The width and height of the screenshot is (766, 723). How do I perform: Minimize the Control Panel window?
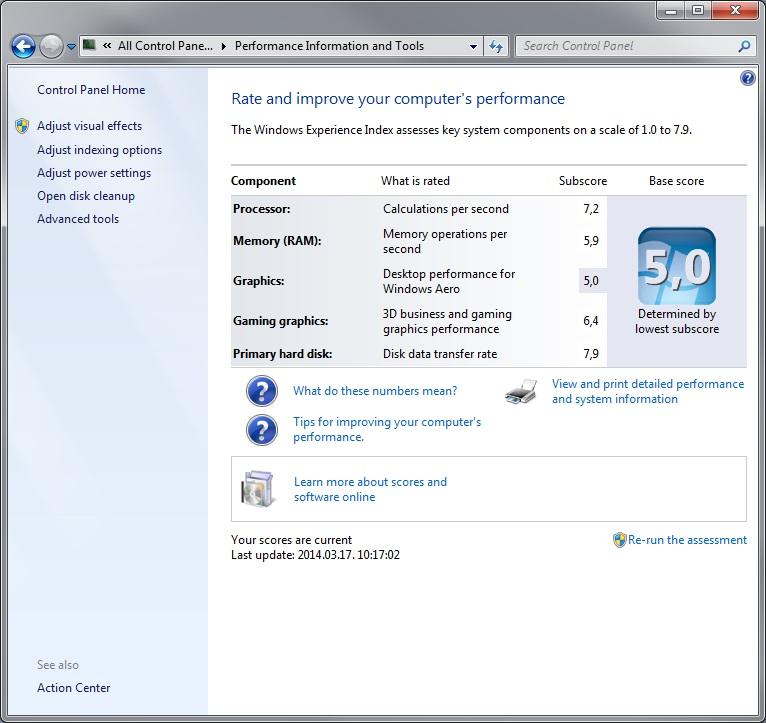point(671,11)
